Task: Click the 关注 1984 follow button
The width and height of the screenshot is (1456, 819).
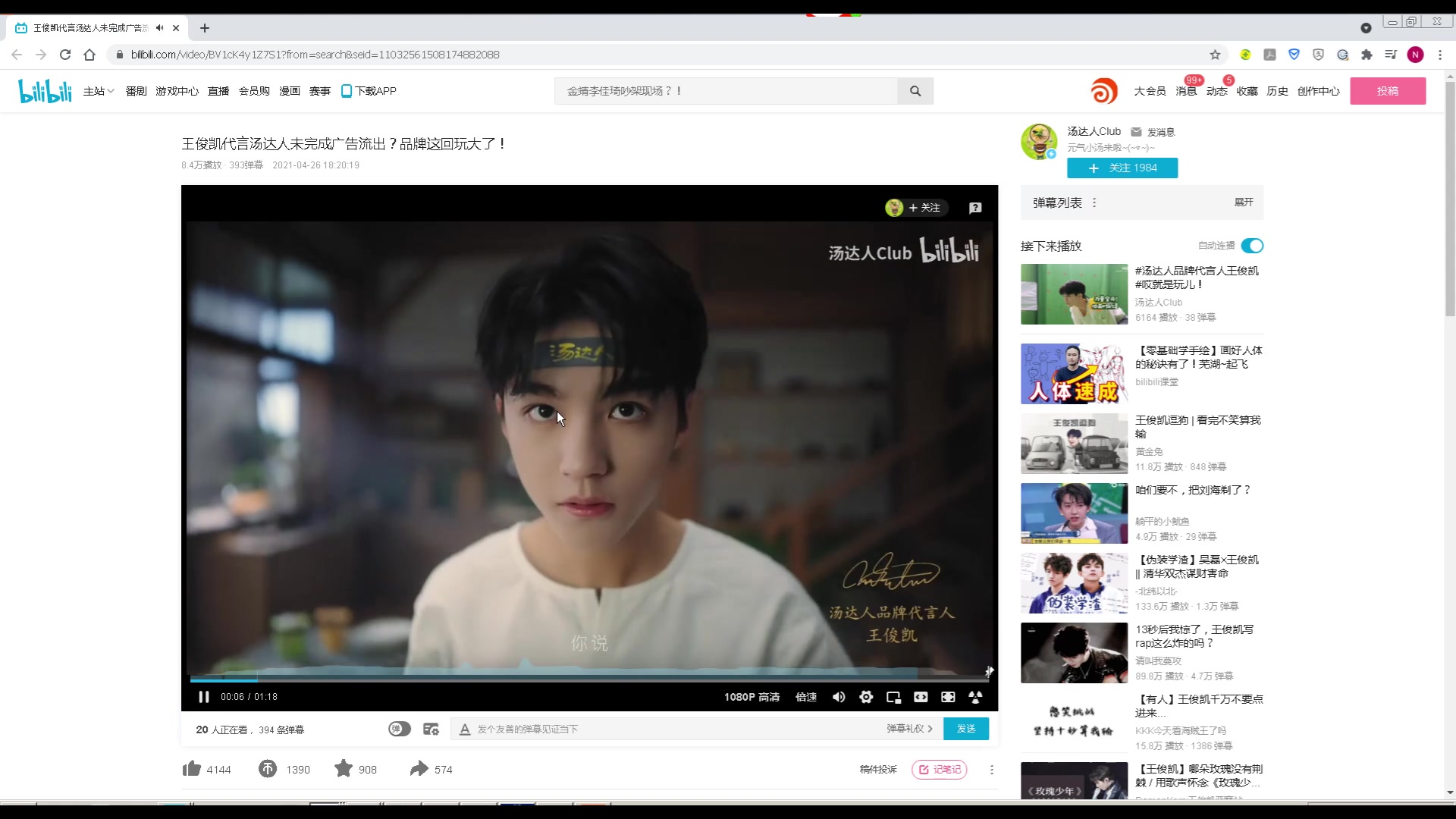Action: tap(1121, 167)
